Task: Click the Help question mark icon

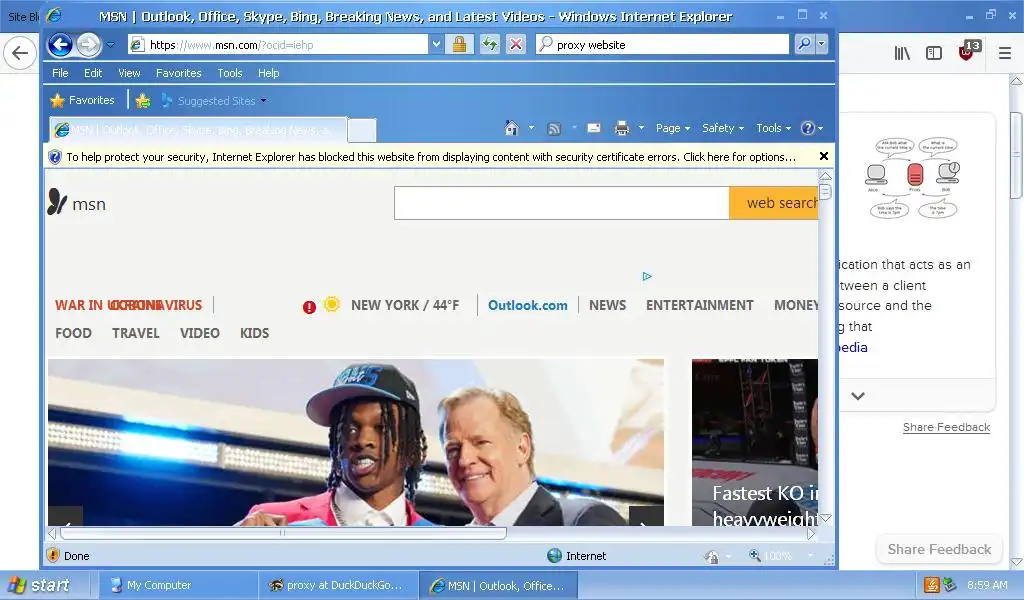Action: pyautogui.click(x=808, y=128)
